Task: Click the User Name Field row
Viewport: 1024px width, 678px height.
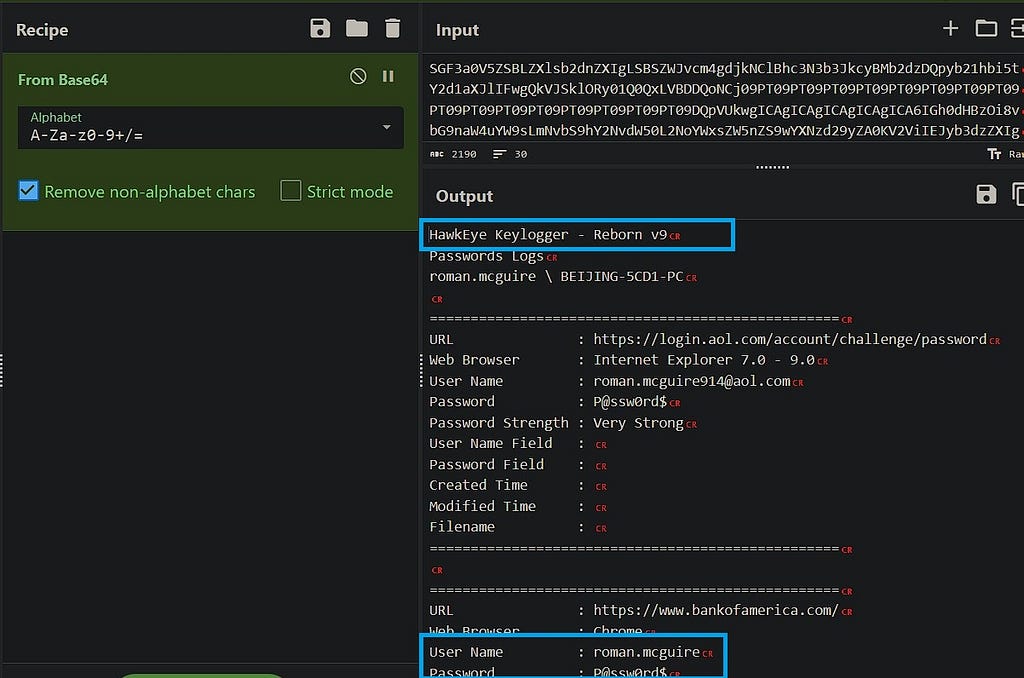Action: point(518,444)
